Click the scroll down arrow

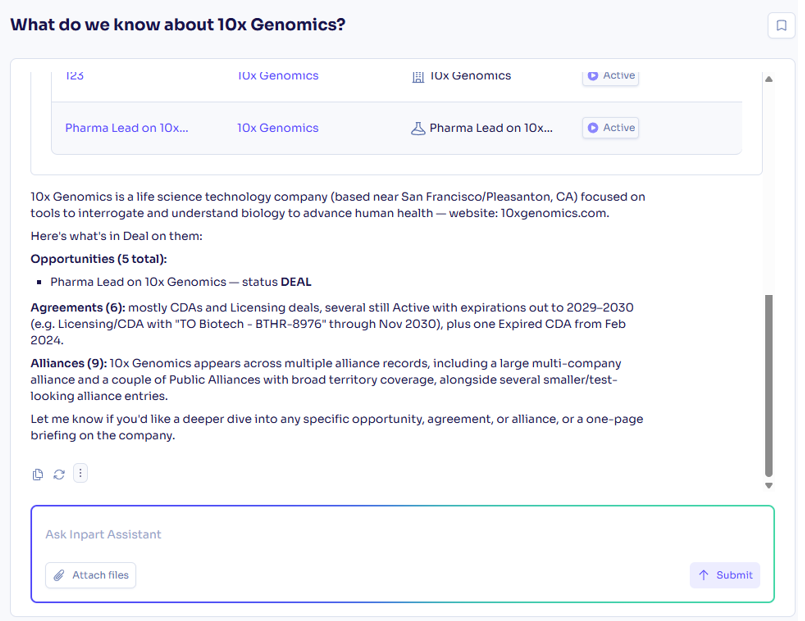(769, 486)
